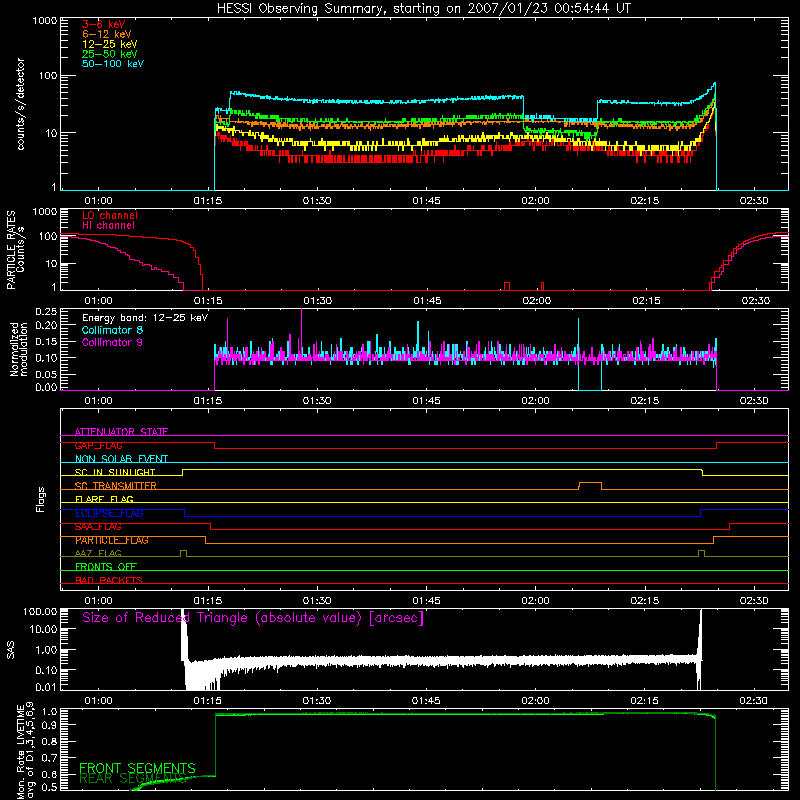Click the "0.01" tick on the SAS y-axis
This screenshot has width=800, height=800.
(x=46, y=687)
